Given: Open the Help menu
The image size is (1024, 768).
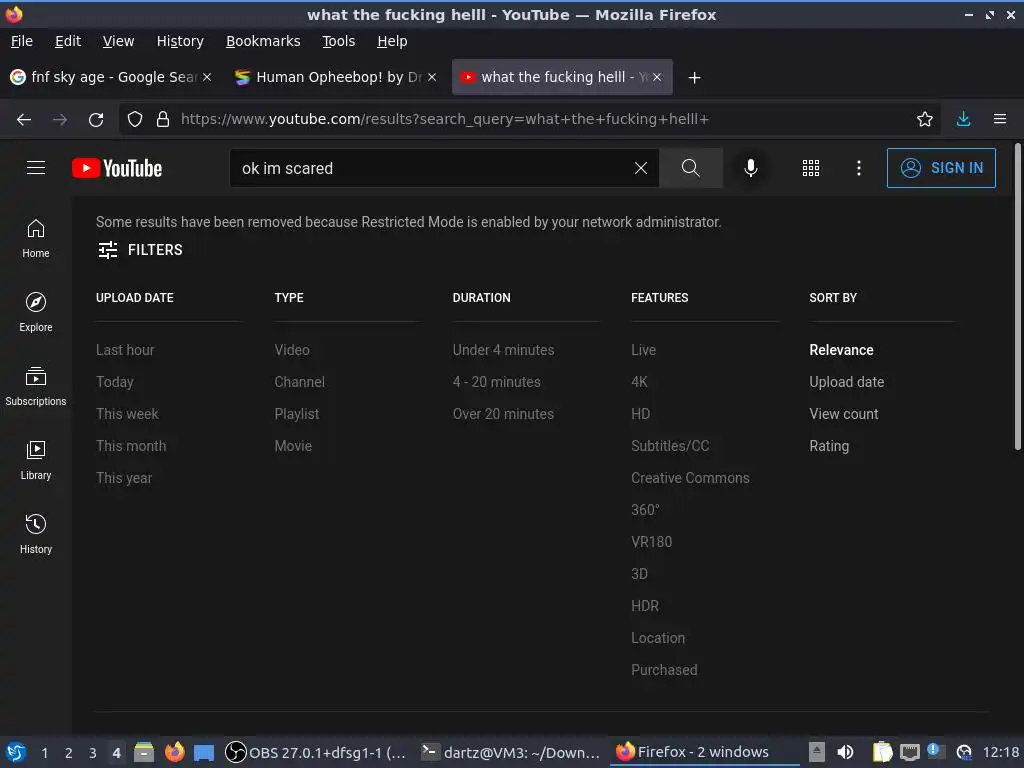Looking at the screenshot, I should click(392, 41).
